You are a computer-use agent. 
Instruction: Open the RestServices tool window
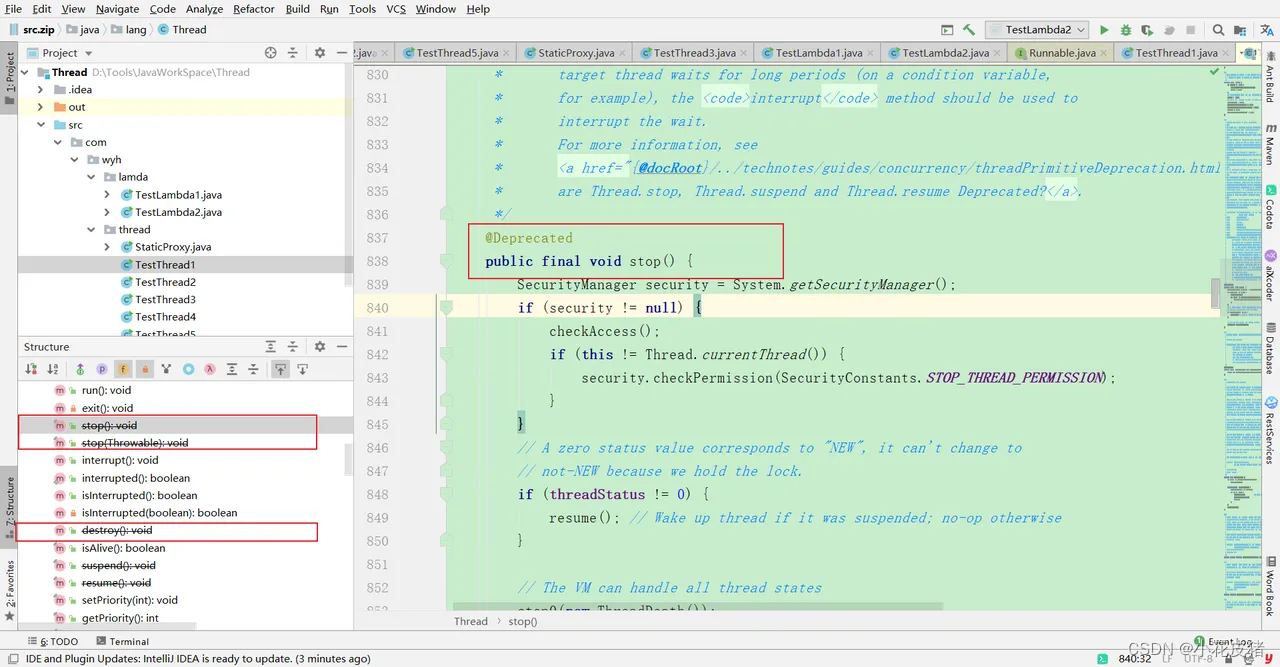(x=1270, y=432)
